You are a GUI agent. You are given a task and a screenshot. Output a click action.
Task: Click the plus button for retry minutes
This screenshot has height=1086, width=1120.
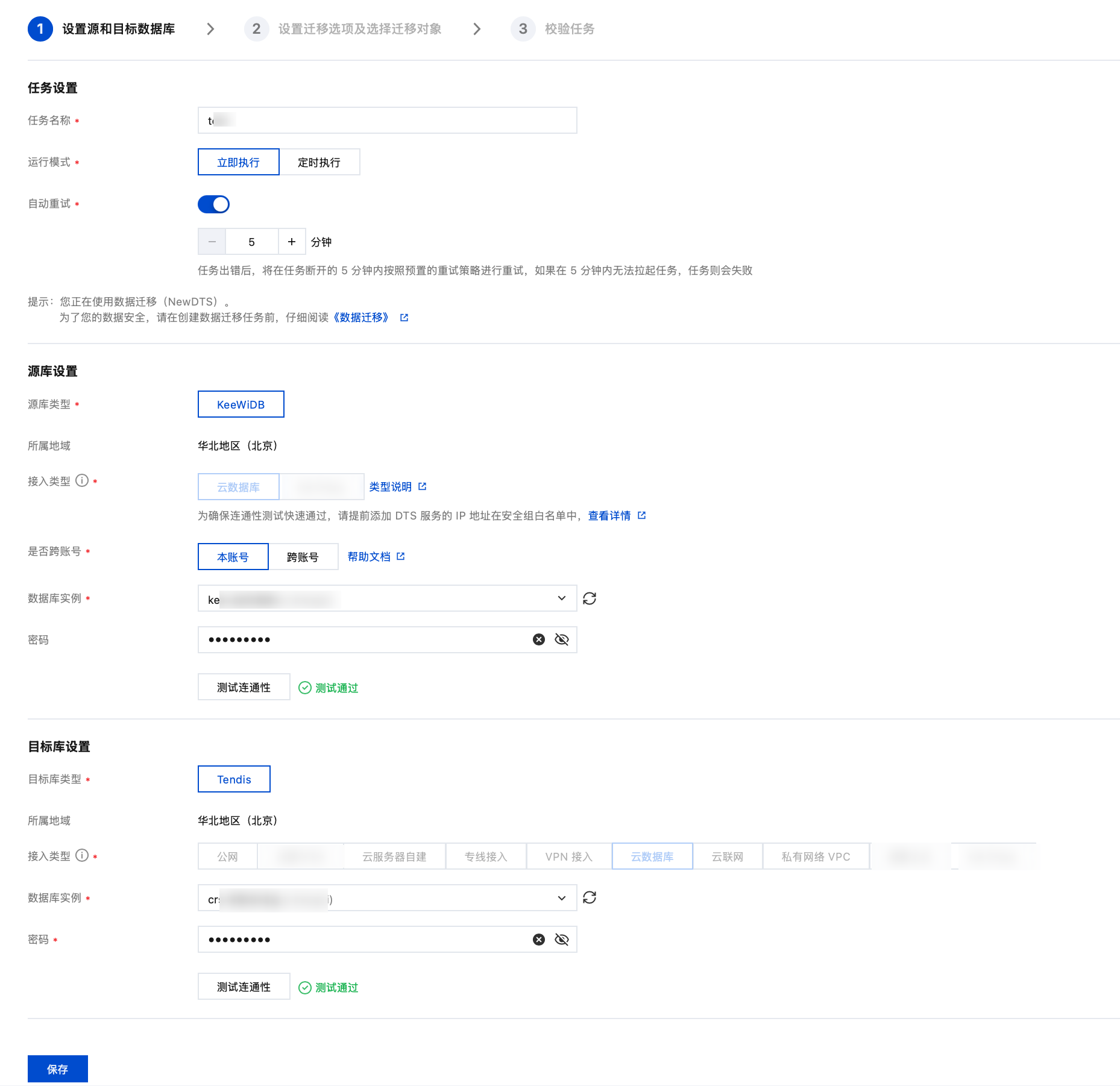[x=292, y=242]
